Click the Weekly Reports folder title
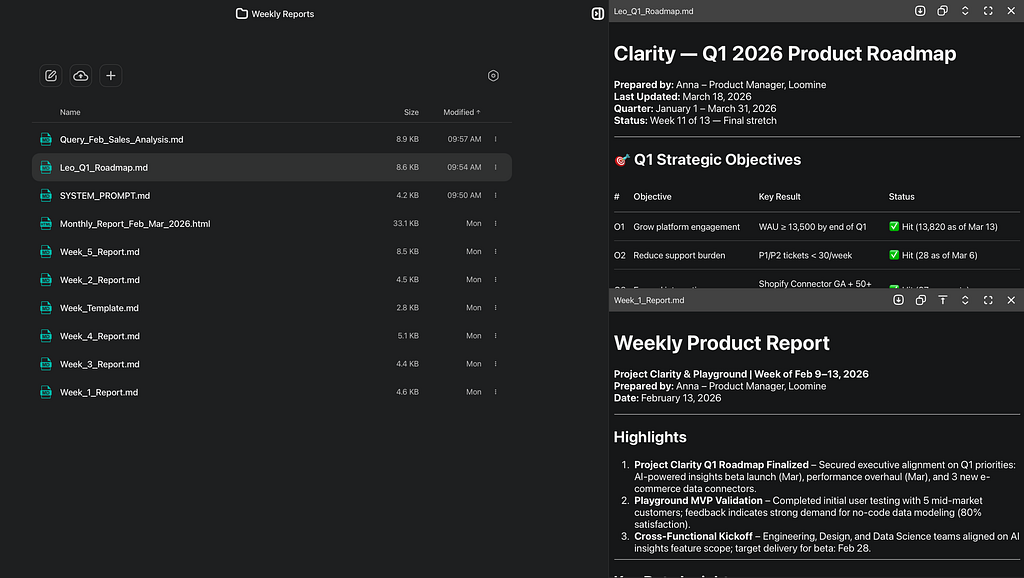The width and height of the screenshot is (1024, 578). coord(283,14)
